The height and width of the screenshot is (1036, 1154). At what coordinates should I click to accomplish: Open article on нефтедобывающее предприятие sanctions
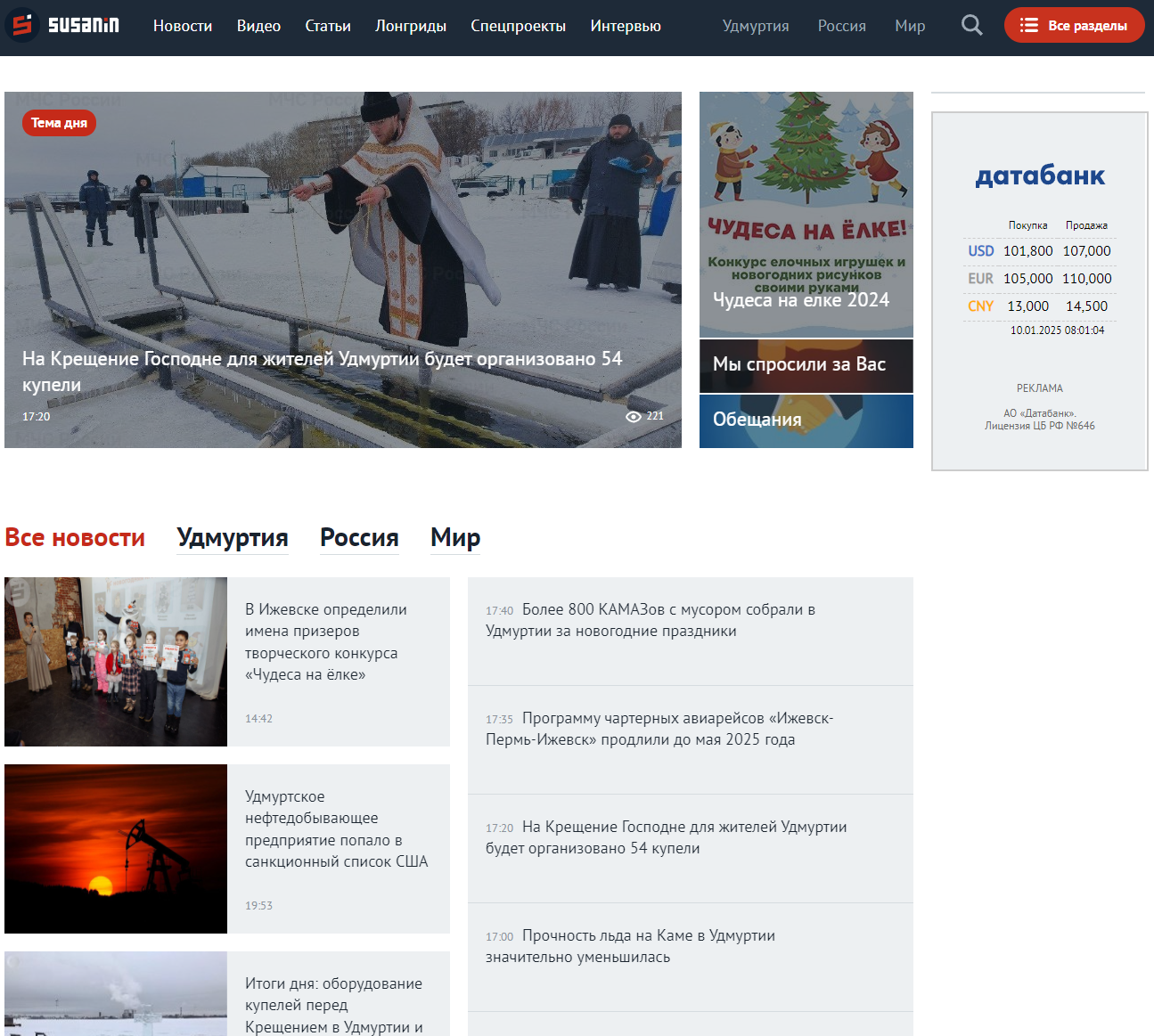(337, 829)
